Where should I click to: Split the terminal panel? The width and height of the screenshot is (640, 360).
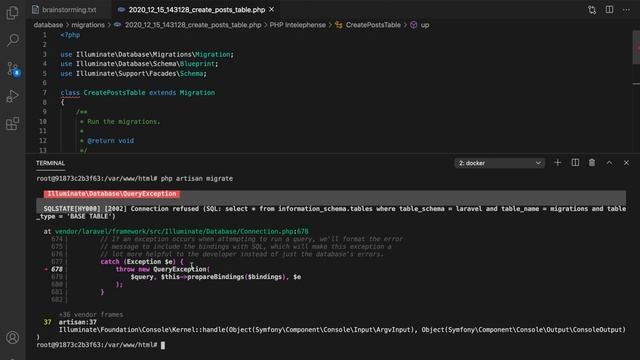tap(575, 163)
